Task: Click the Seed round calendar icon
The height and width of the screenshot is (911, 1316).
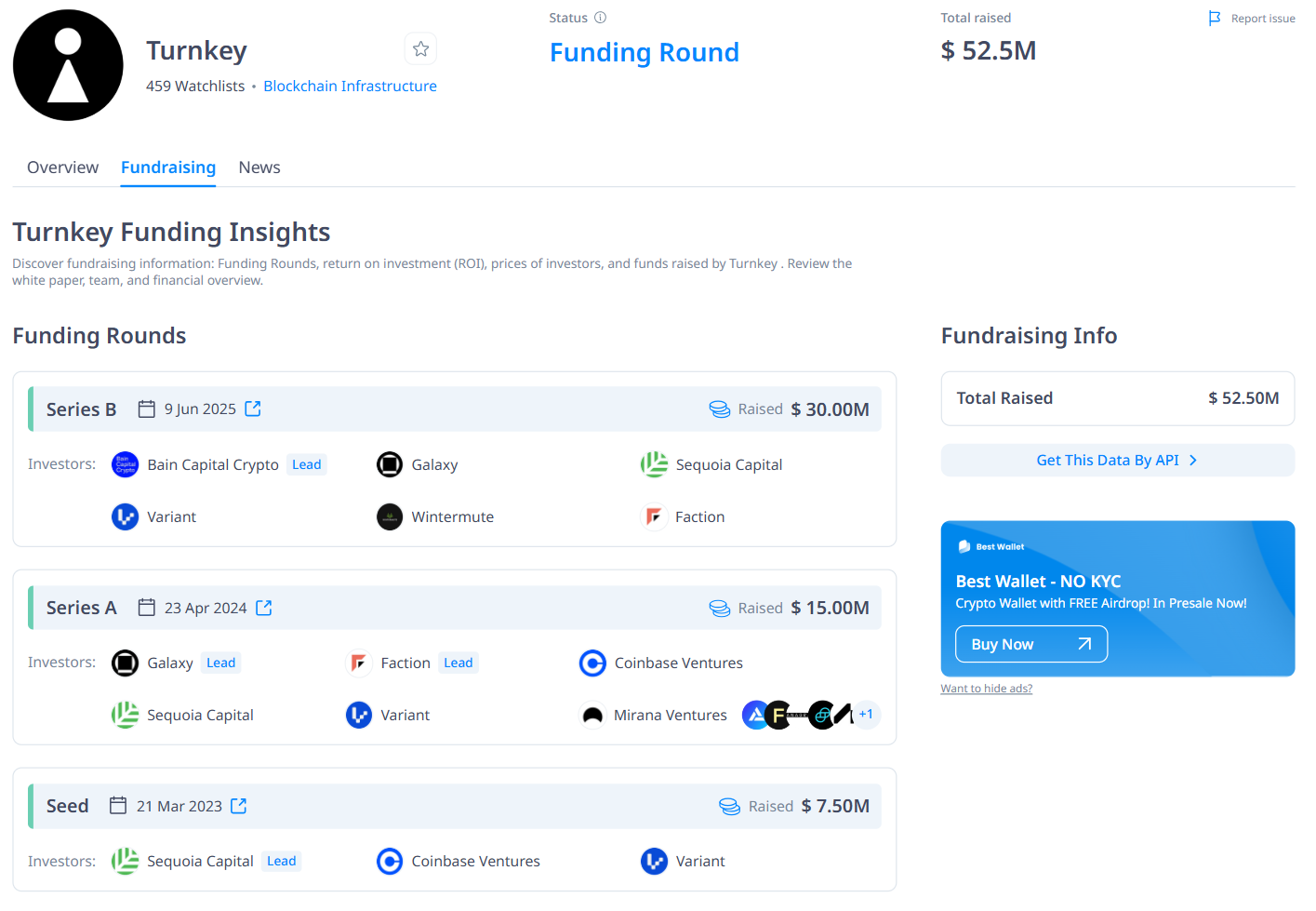Action: click(x=118, y=806)
